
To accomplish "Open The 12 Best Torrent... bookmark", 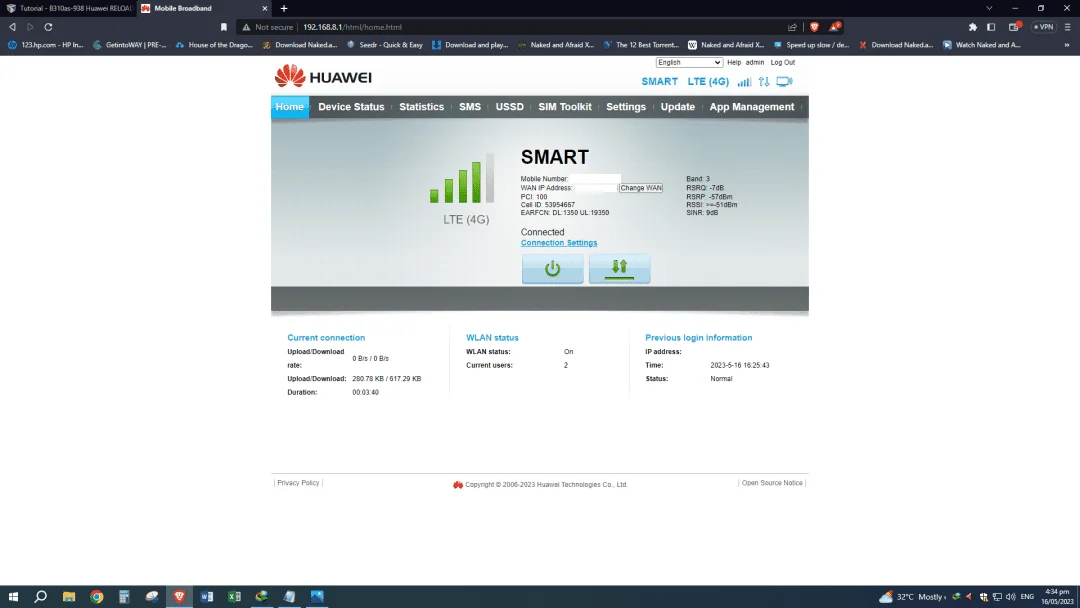I will click(x=641, y=45).
